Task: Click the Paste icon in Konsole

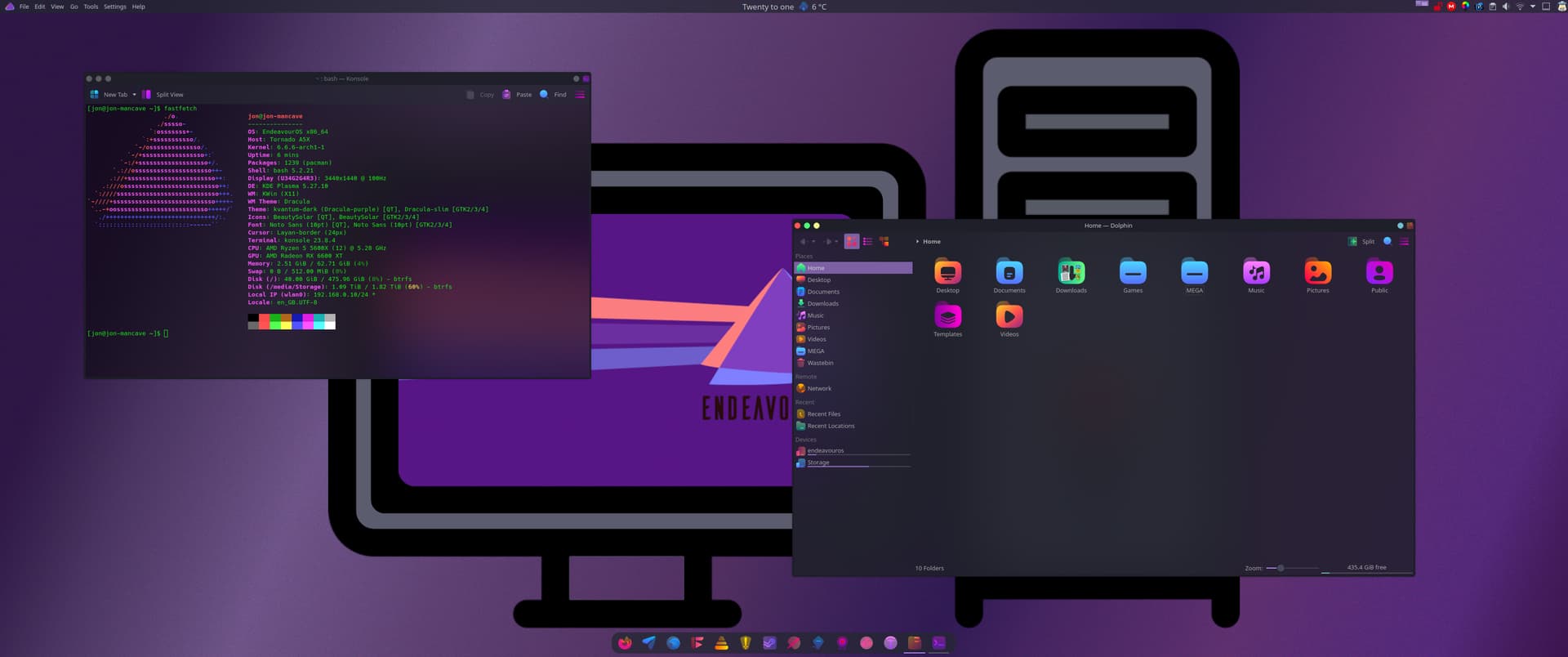Action: click(x=506, y=95)
